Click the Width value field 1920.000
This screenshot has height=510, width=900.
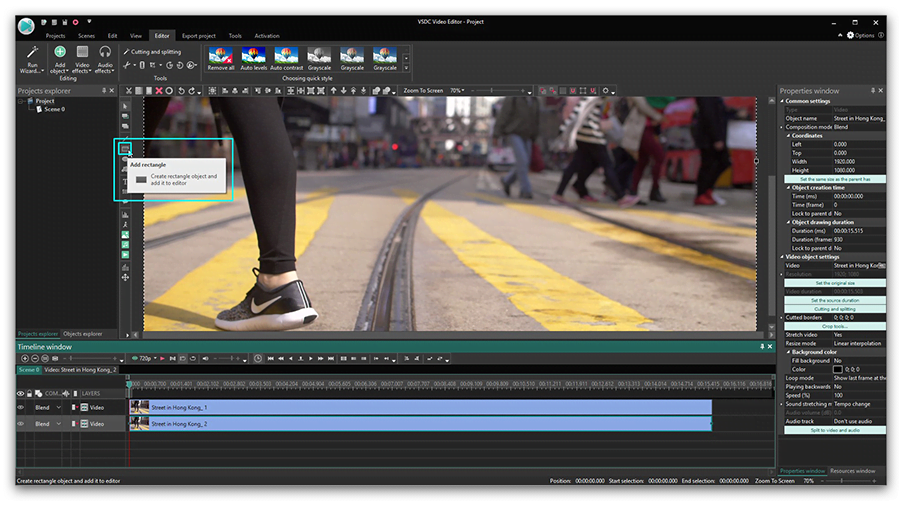coord(858,162)
